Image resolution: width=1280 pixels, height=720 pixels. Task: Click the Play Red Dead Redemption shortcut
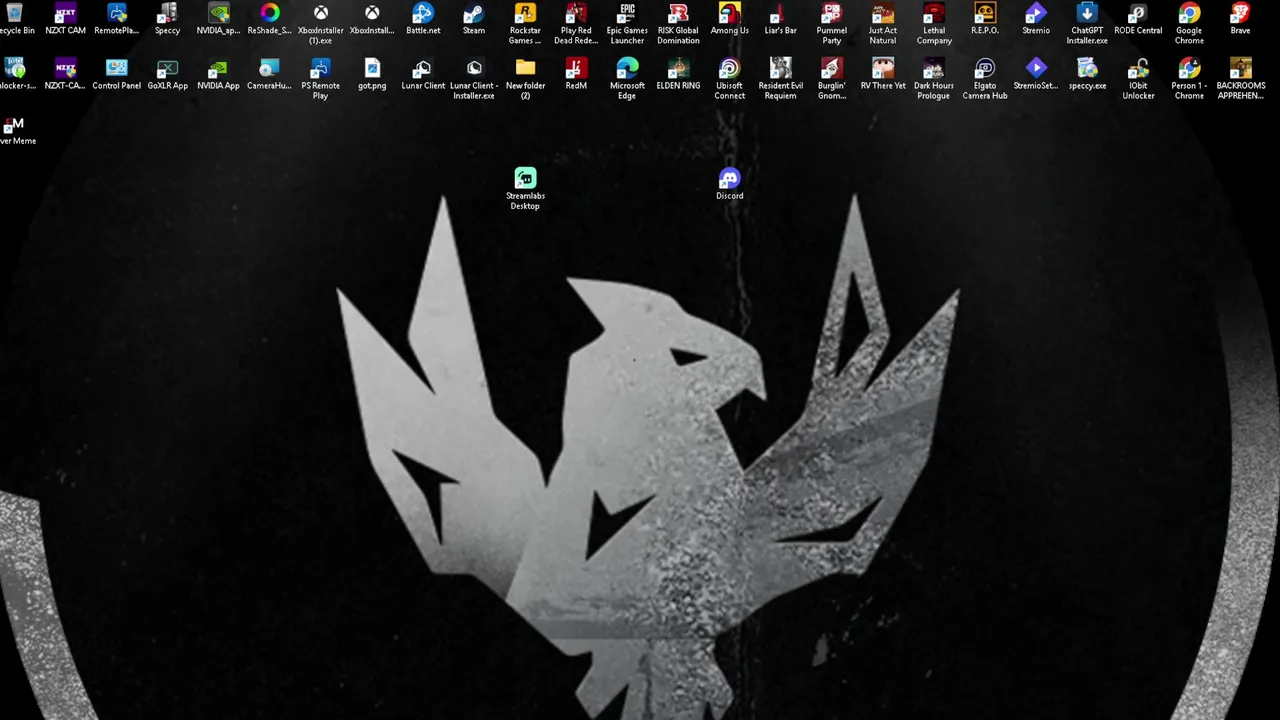click(576, 13)
